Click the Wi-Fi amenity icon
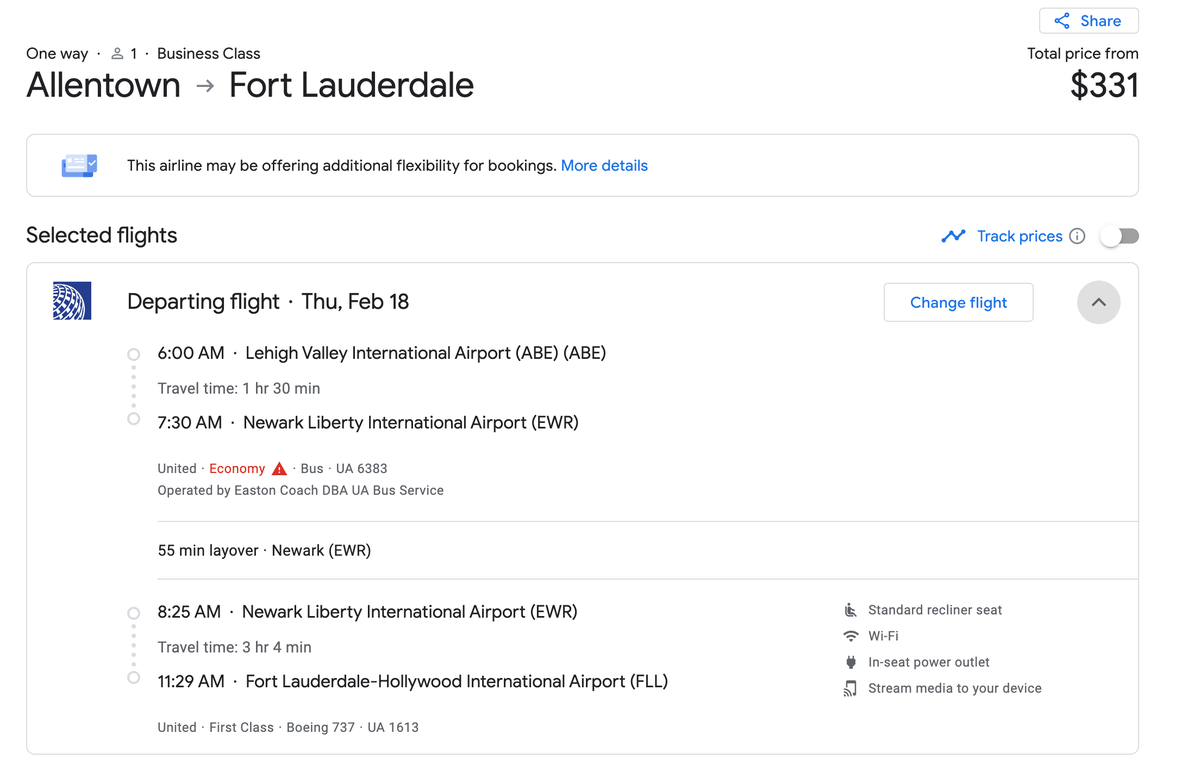The image size is (1200, 771). pyautogui.click(x=850, y=636)
